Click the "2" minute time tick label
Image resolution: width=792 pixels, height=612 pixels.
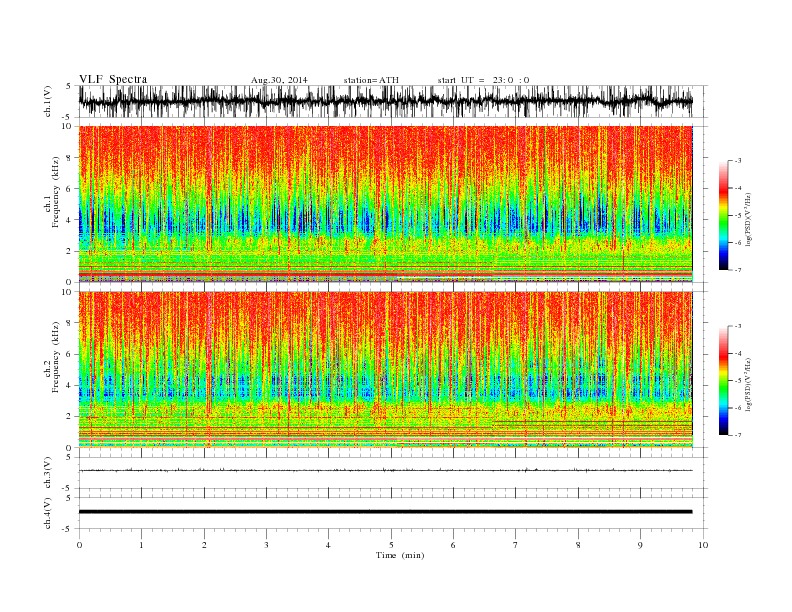coord(204,545)
